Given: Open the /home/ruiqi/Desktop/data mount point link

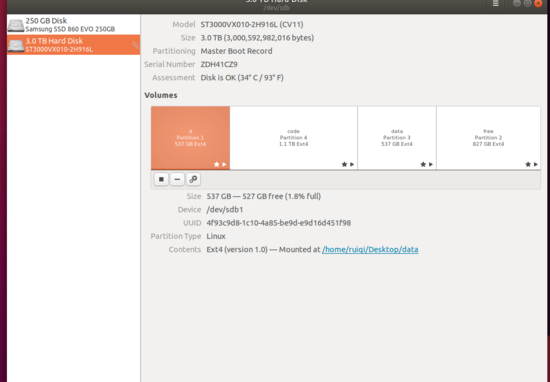Looking at the screenshot, I should pos(370,249).
